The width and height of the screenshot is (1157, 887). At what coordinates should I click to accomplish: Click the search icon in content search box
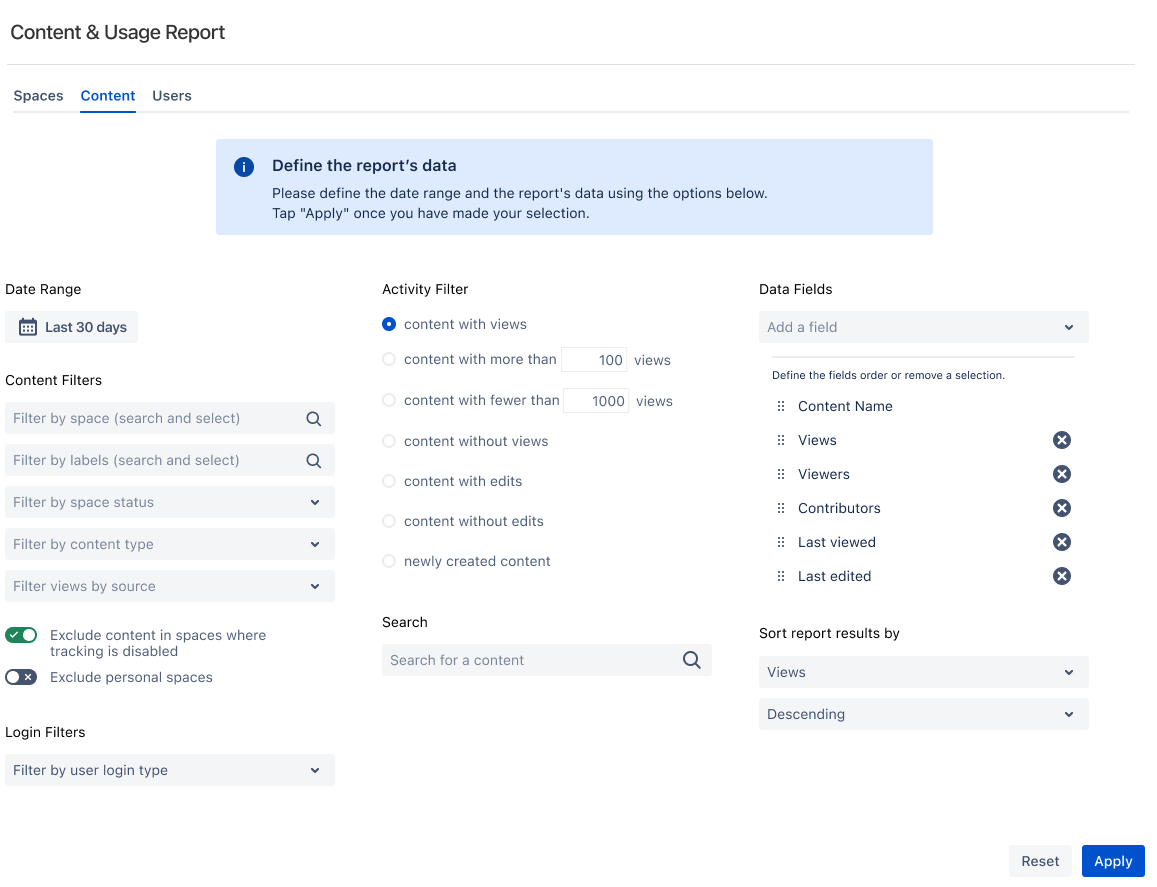click(x=691, y=660)
